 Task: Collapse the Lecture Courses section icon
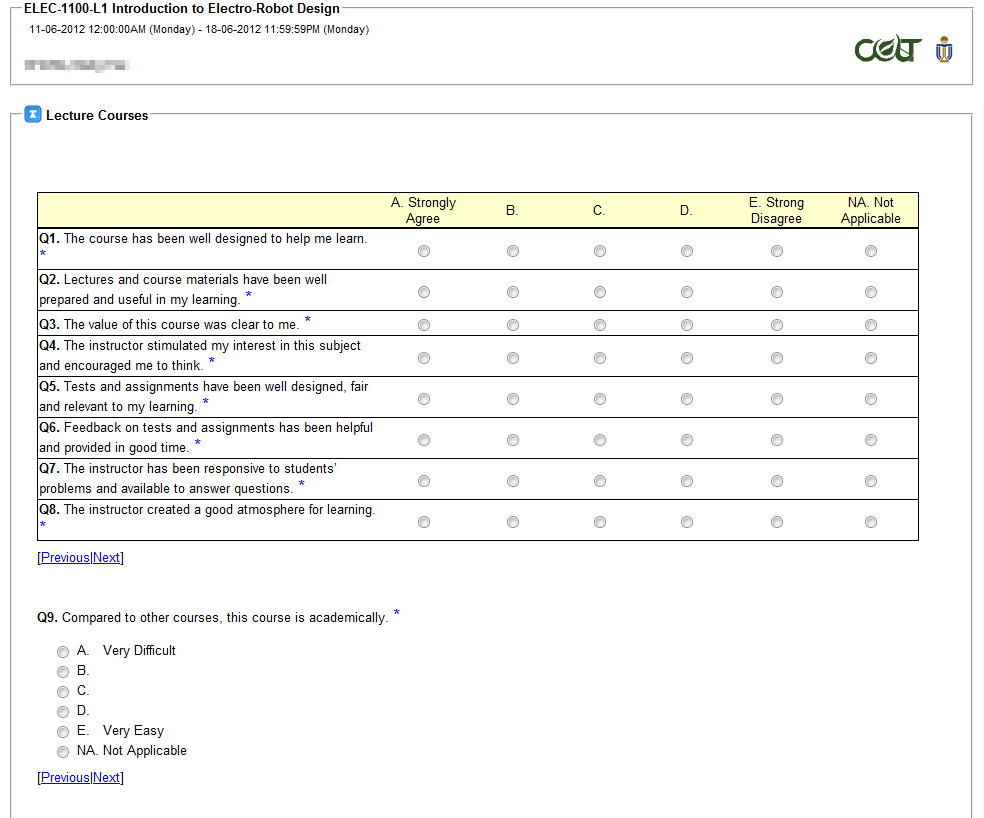click(x=32, y=115)
